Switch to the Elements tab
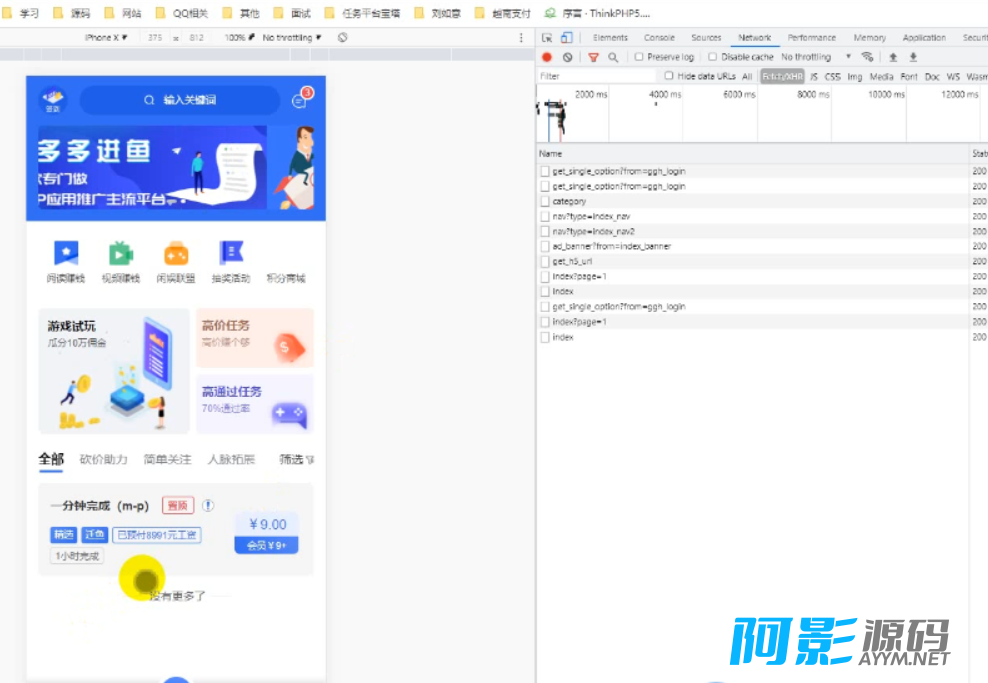 [x=610, y=38]
